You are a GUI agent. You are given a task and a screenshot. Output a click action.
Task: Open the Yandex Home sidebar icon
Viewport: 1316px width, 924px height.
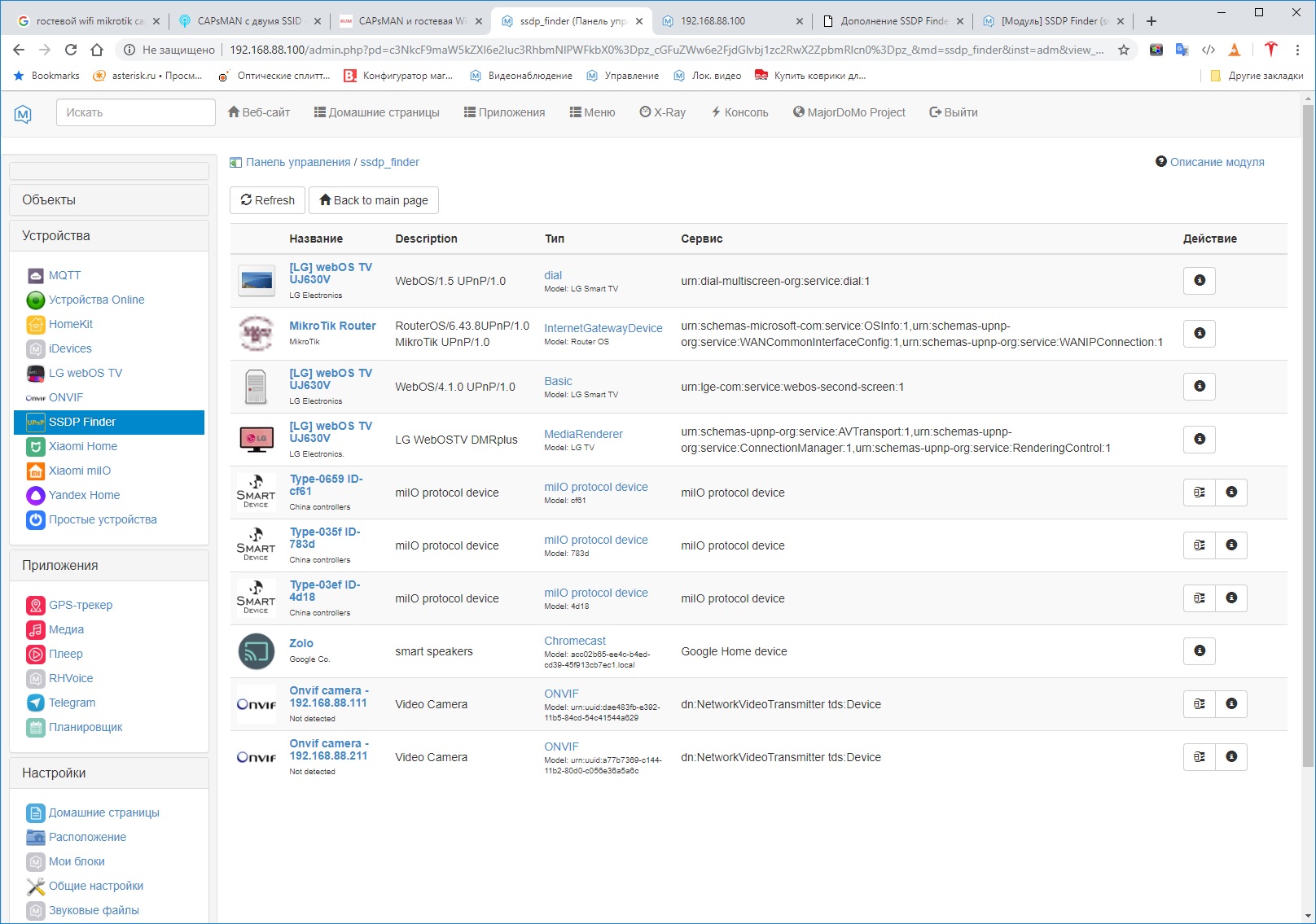(x=36, y=495)
